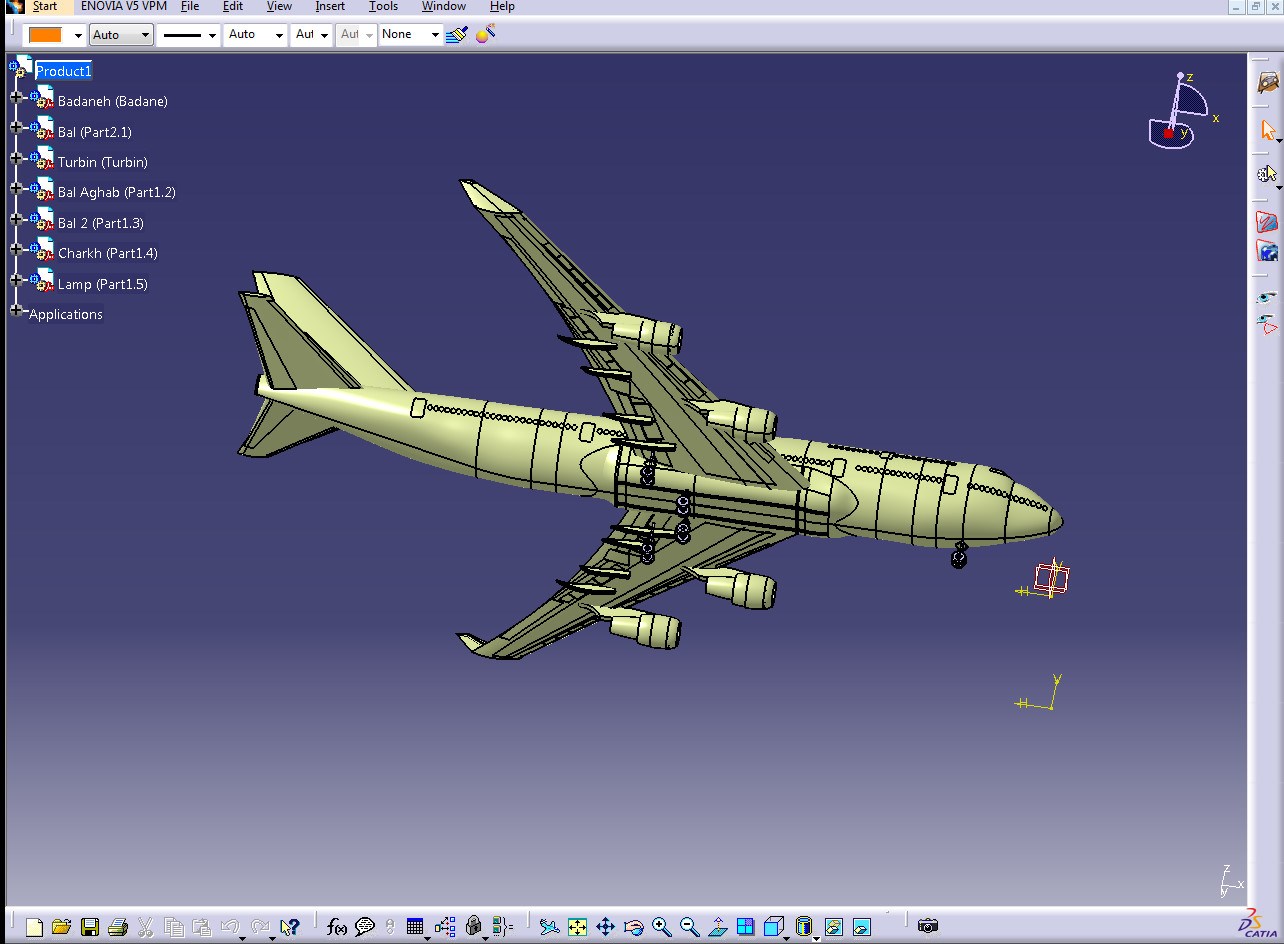Select the Pan four-arrow icon
Viewport: 1284px width, 944px height.
click(x=605, y=927)
